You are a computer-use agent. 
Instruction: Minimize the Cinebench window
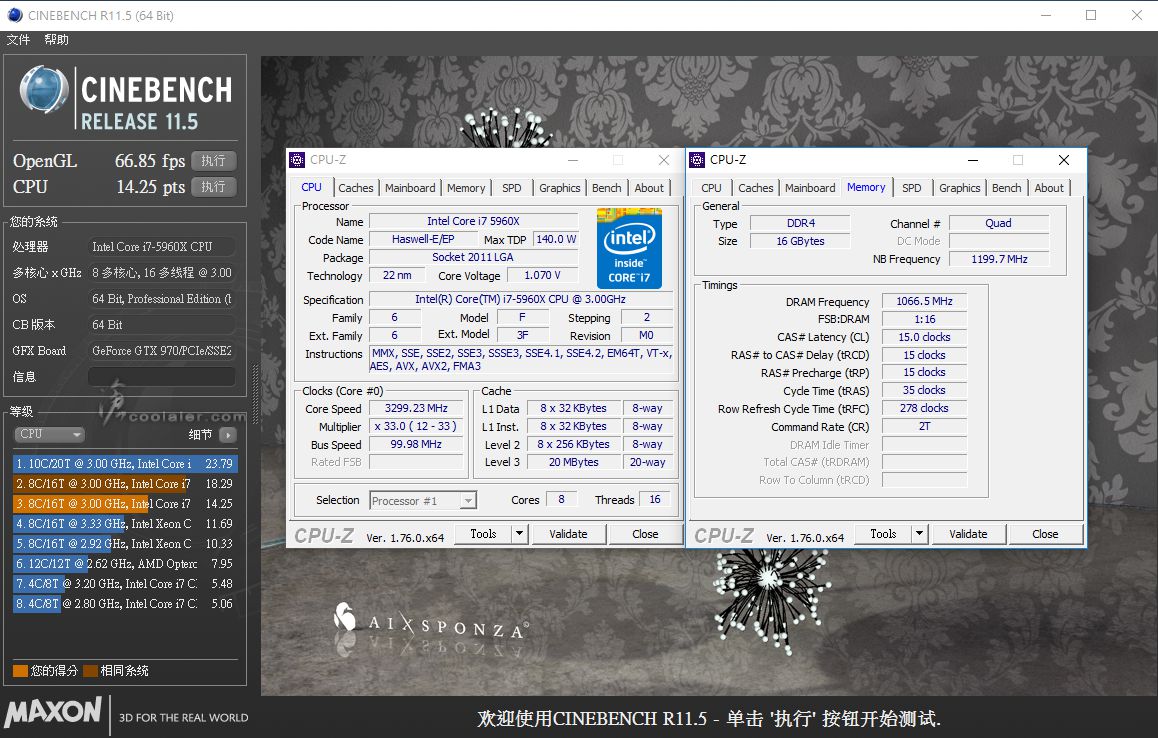click(x=1046, y=15)
